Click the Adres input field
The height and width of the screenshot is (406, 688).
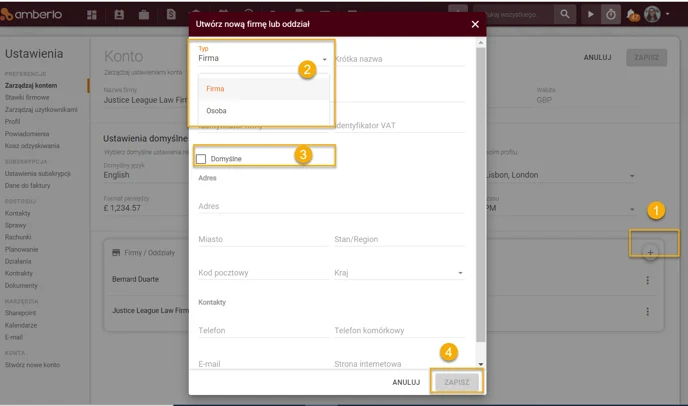331,206
